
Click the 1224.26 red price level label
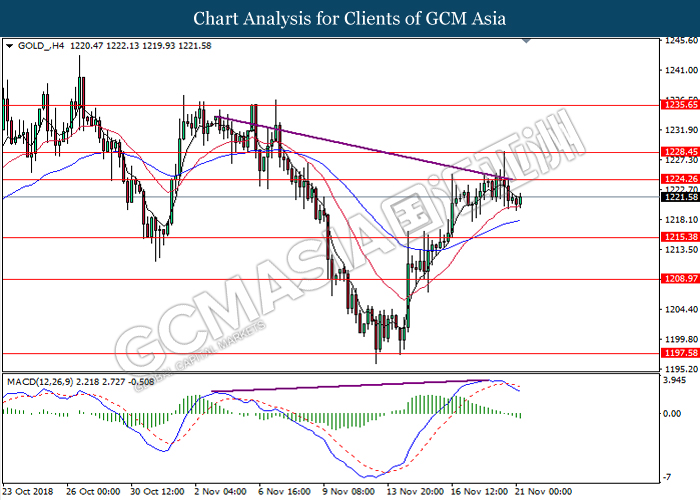pyautogui.click(x=681, y=179)
